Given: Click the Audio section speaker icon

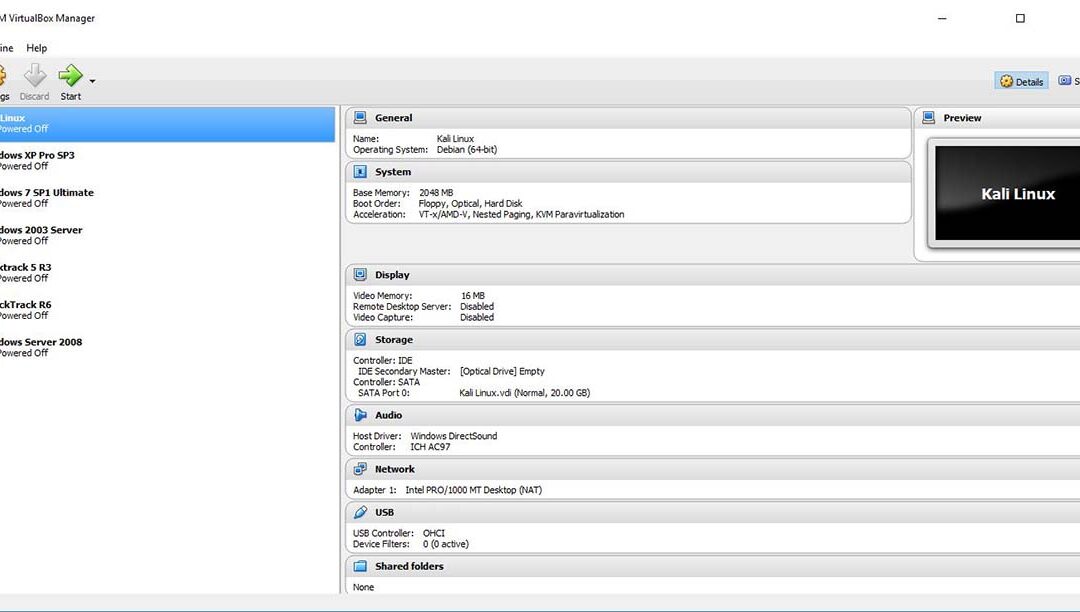Looking at the screenshot, I should 360,415.
